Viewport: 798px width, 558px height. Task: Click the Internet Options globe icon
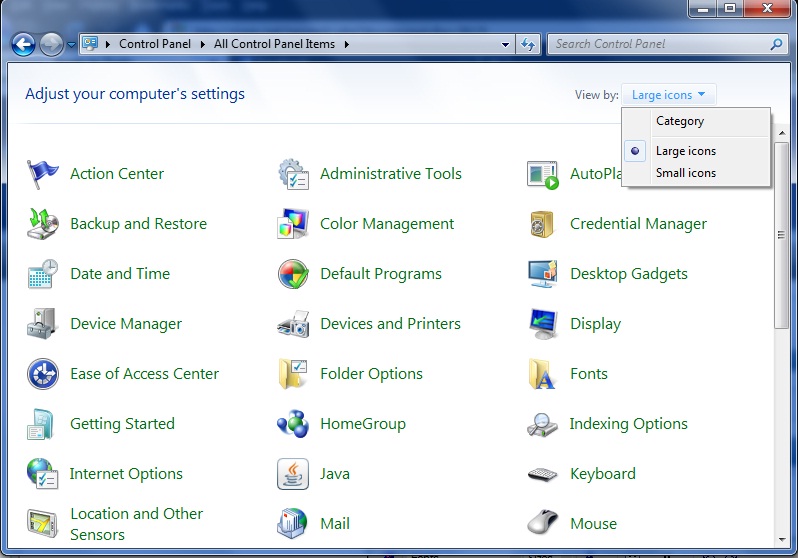(42, 473)
